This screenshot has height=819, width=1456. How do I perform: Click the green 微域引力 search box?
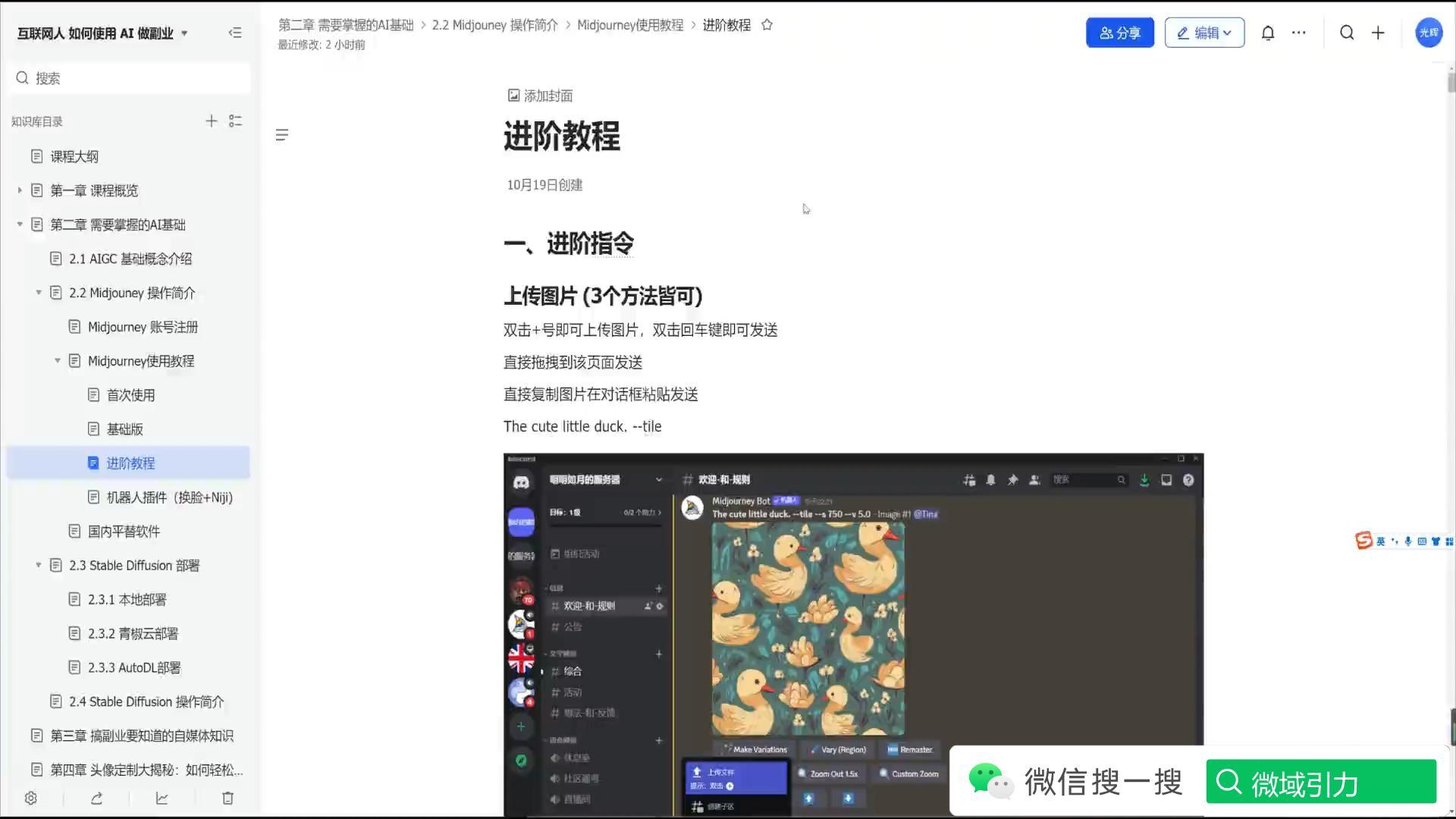pyautogui.click(x=1321, y=781)
